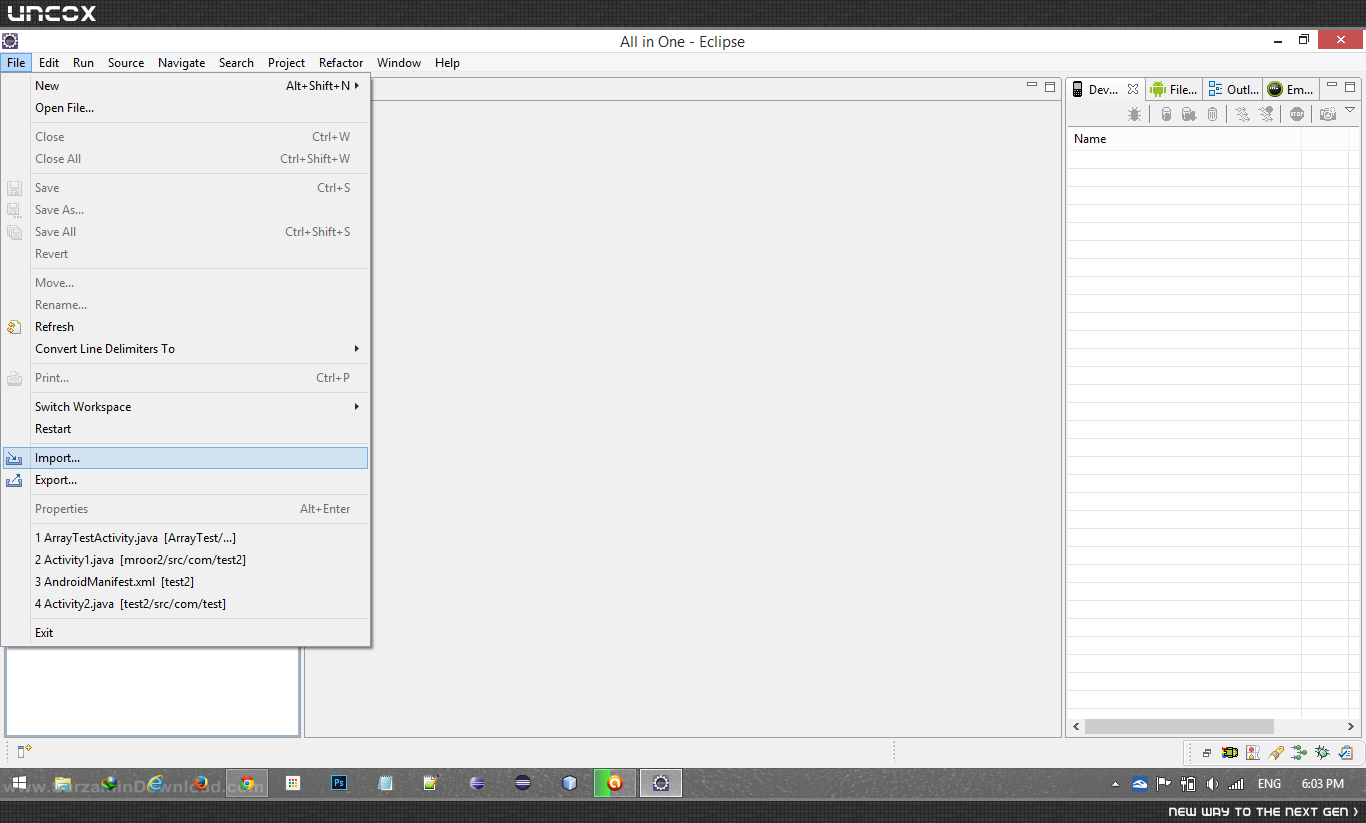Open Firefox from the taskbar
This screenshot has width=1366, height=823.
tap(201, 783)
